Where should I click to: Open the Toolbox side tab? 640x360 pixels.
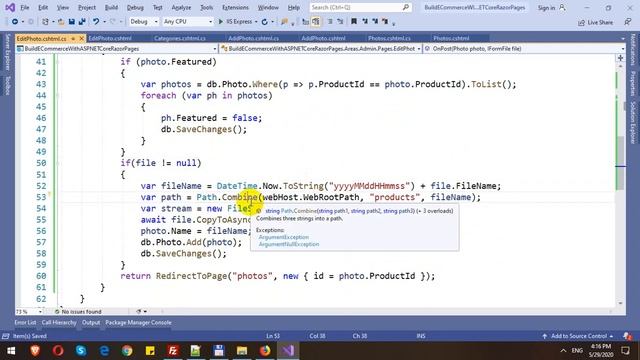(x=7, y=85)
